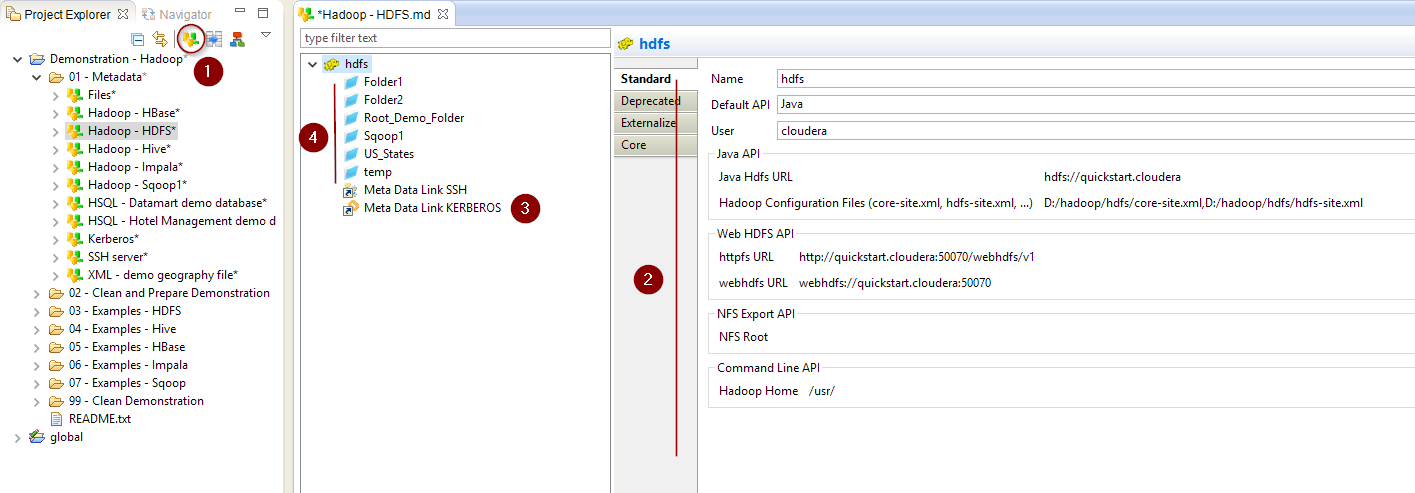Click the type filter text field
1415x493 pixels.
pyautogui.click(x=455, y=38)
